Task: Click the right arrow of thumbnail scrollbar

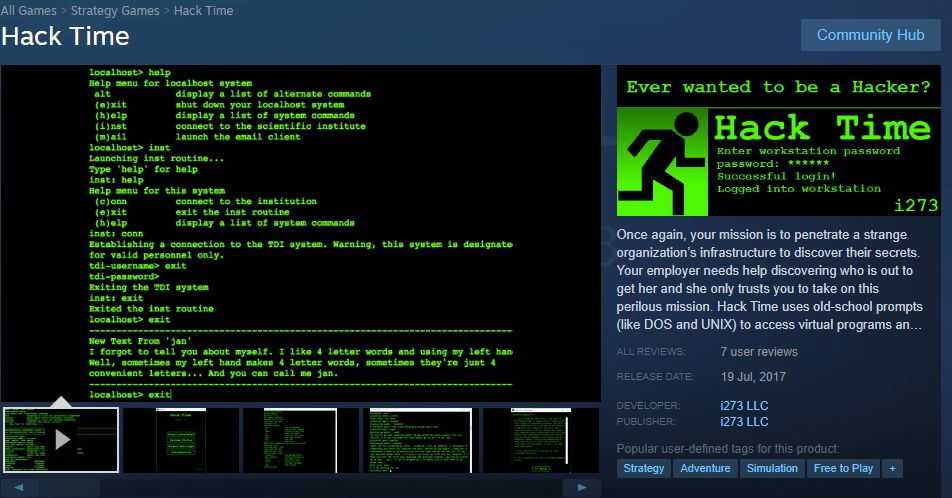Action: click(582, 487)
